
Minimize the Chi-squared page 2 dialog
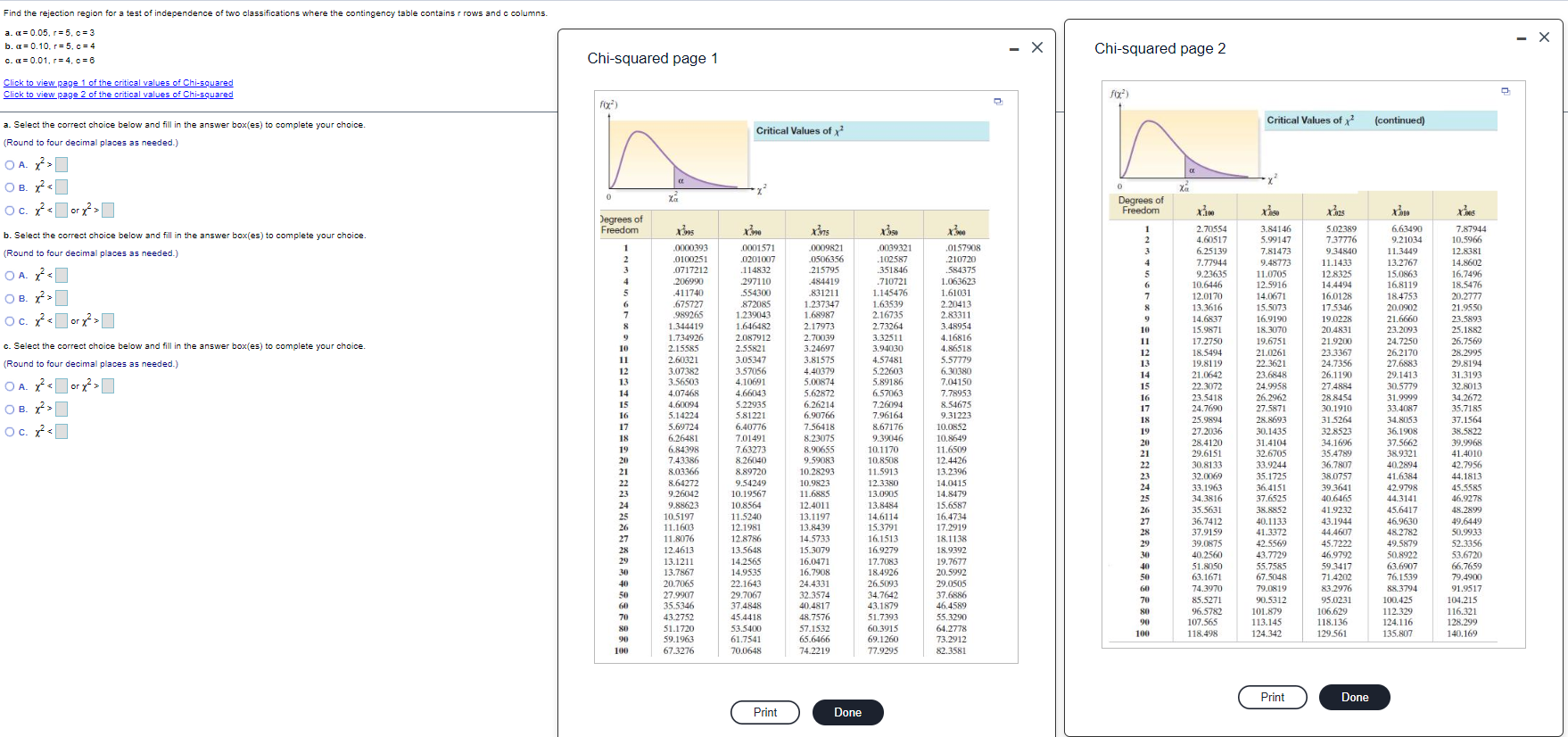1521,38
